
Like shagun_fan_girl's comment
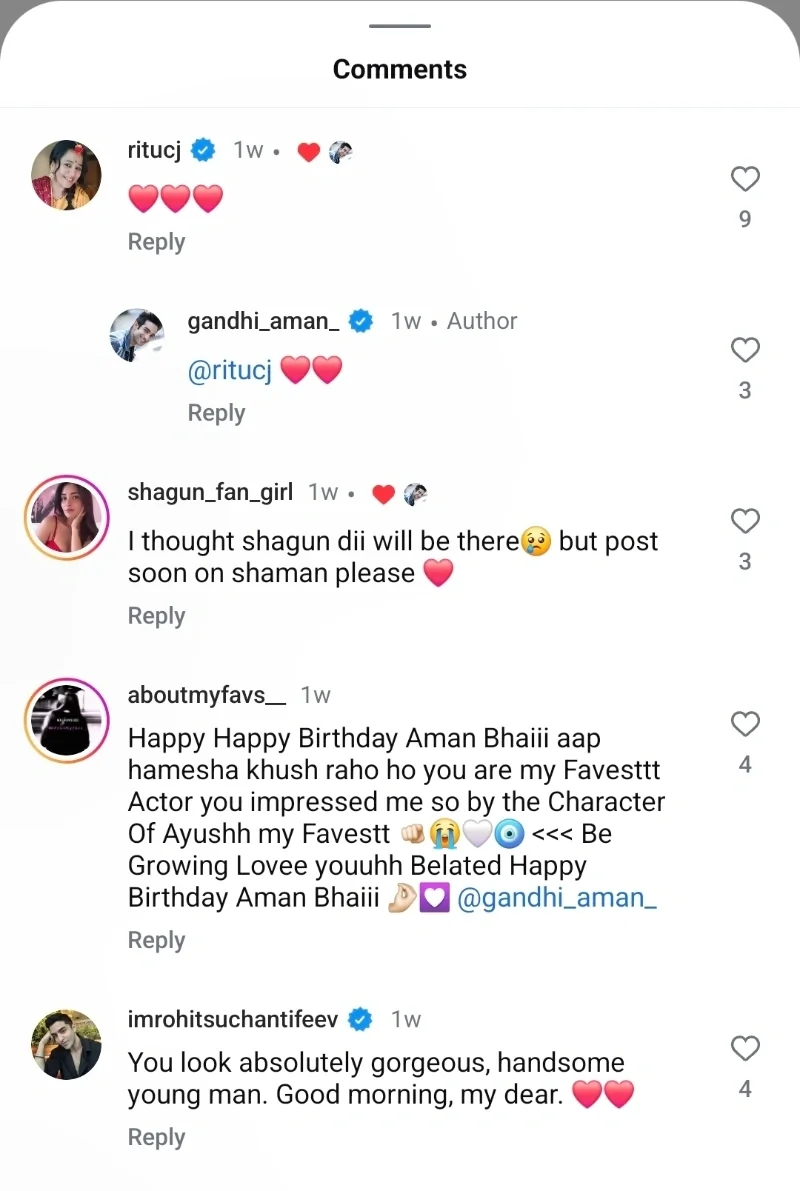click(x=745, y=522)
